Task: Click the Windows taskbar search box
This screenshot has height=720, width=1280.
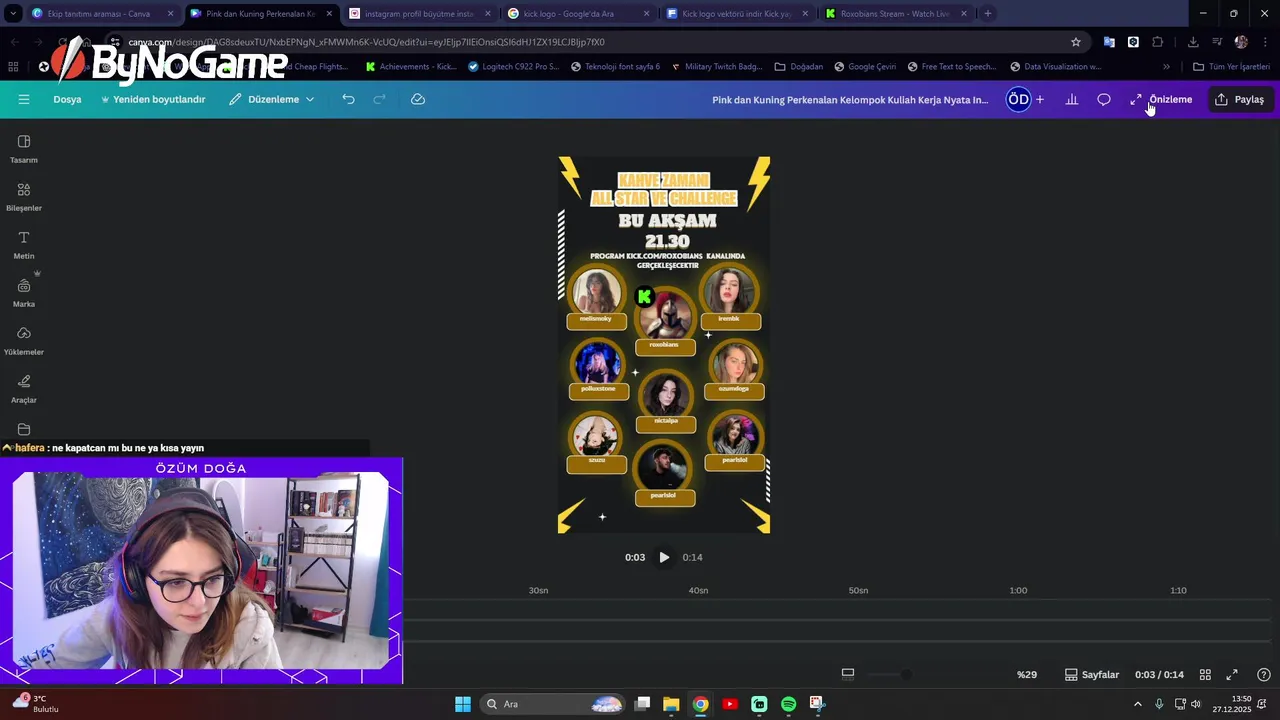Action: tap(553, 704)
